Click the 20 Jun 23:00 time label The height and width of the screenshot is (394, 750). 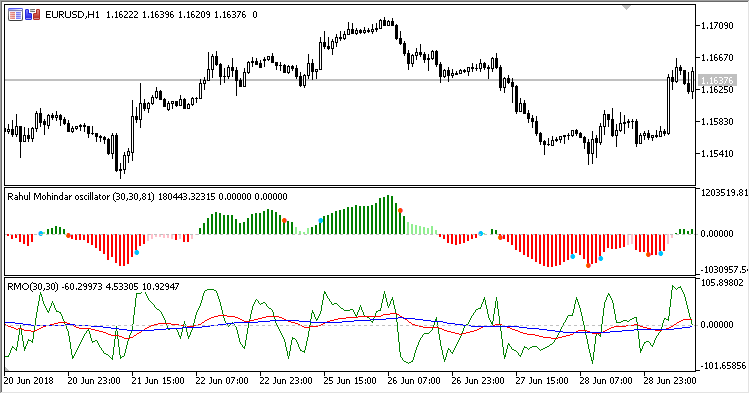tap(94, 381)
